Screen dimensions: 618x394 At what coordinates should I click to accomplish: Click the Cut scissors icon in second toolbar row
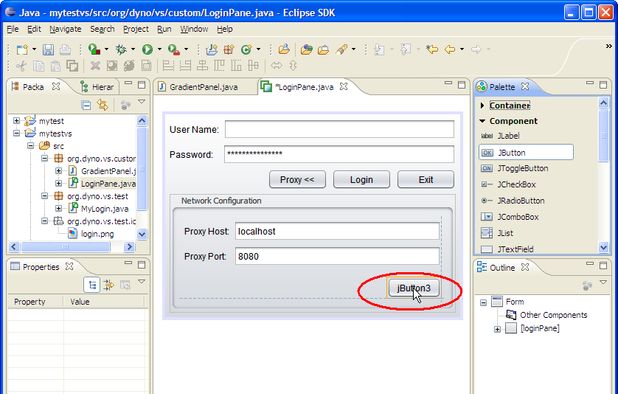21,66
